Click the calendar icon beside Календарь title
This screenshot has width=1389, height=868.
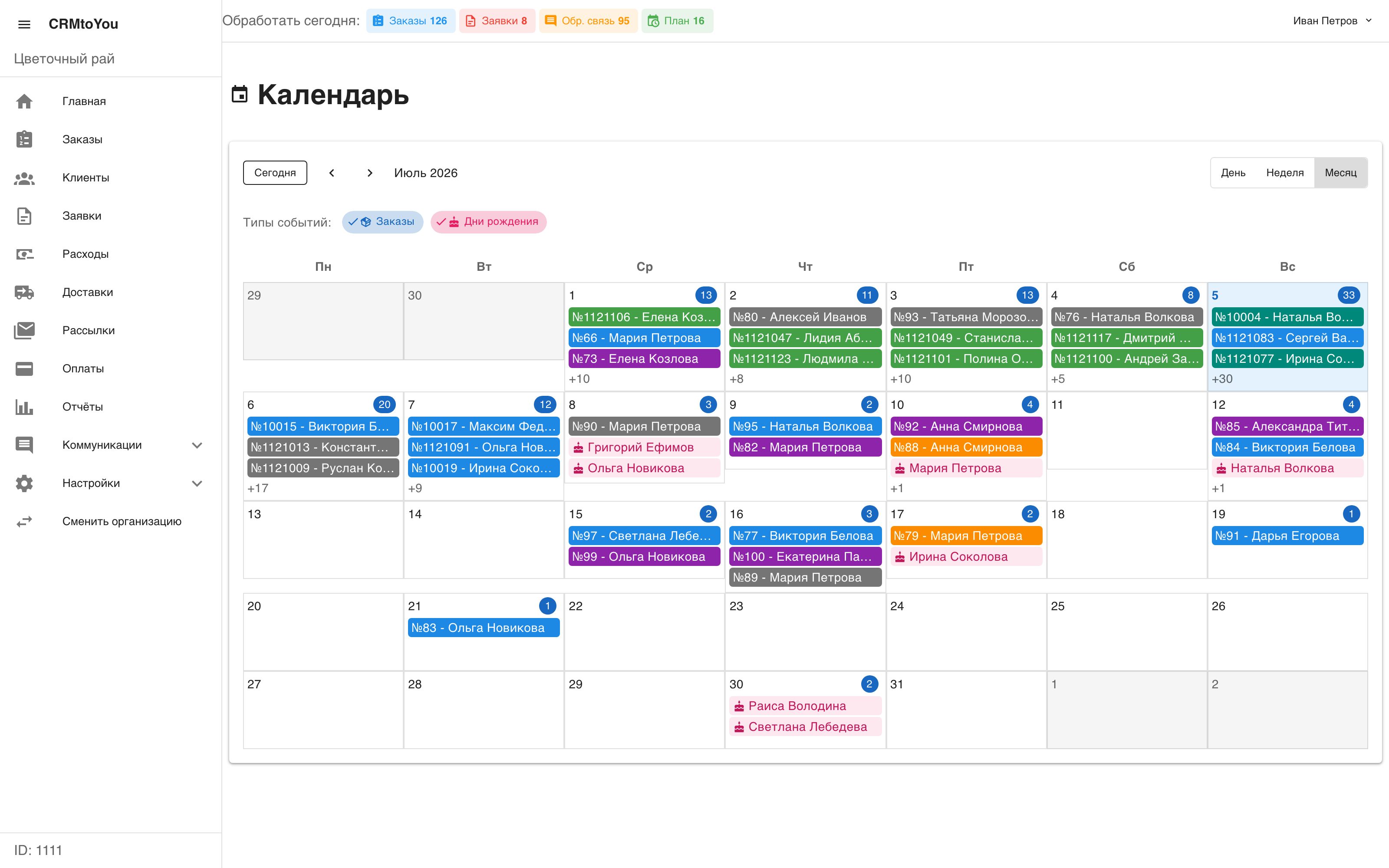pyautogui.click(x=239, y=94)
